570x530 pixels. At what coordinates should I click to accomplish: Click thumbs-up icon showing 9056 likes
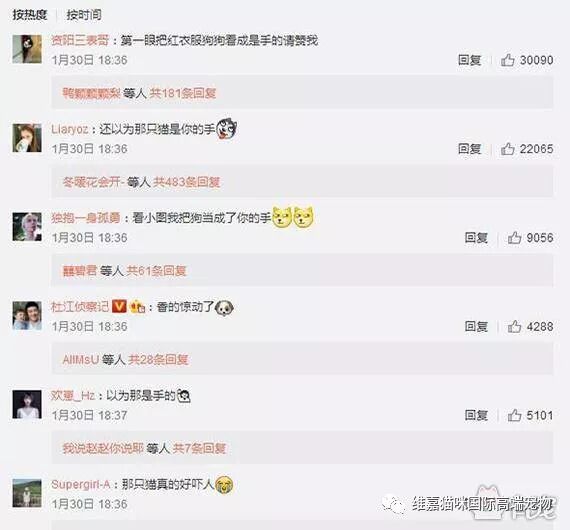[514, 238]
